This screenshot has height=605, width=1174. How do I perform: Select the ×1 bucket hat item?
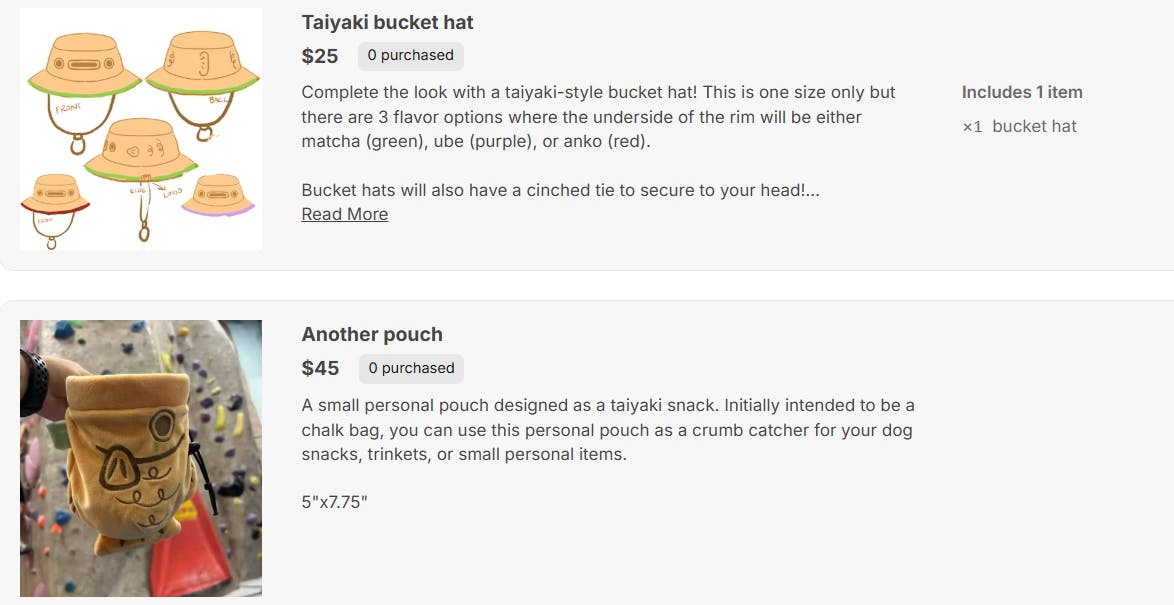pyautogui.click(x=1019, y=126)
